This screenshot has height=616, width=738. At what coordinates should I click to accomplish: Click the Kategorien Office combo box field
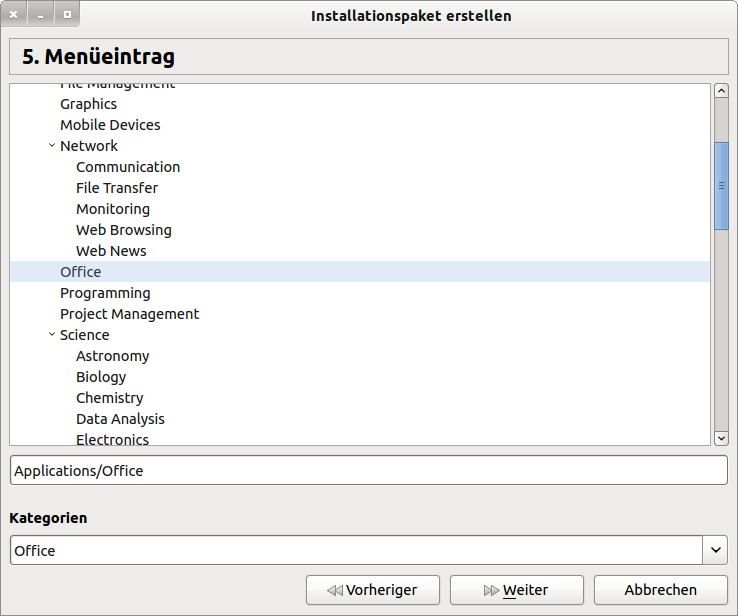355,550
